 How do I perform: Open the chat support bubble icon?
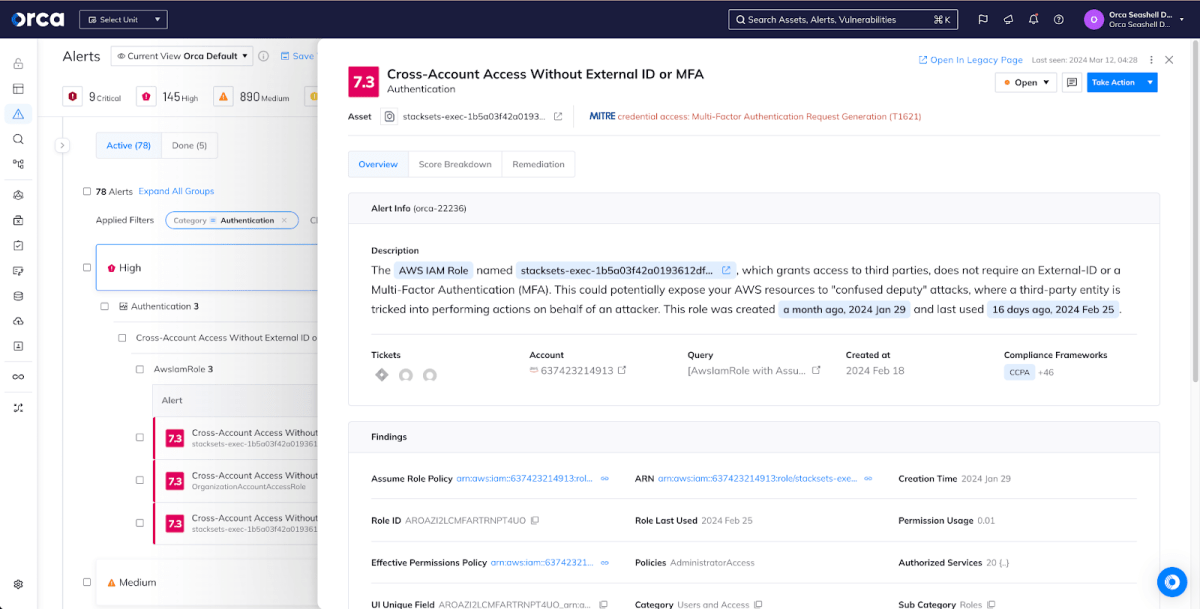pos(1171,581)
